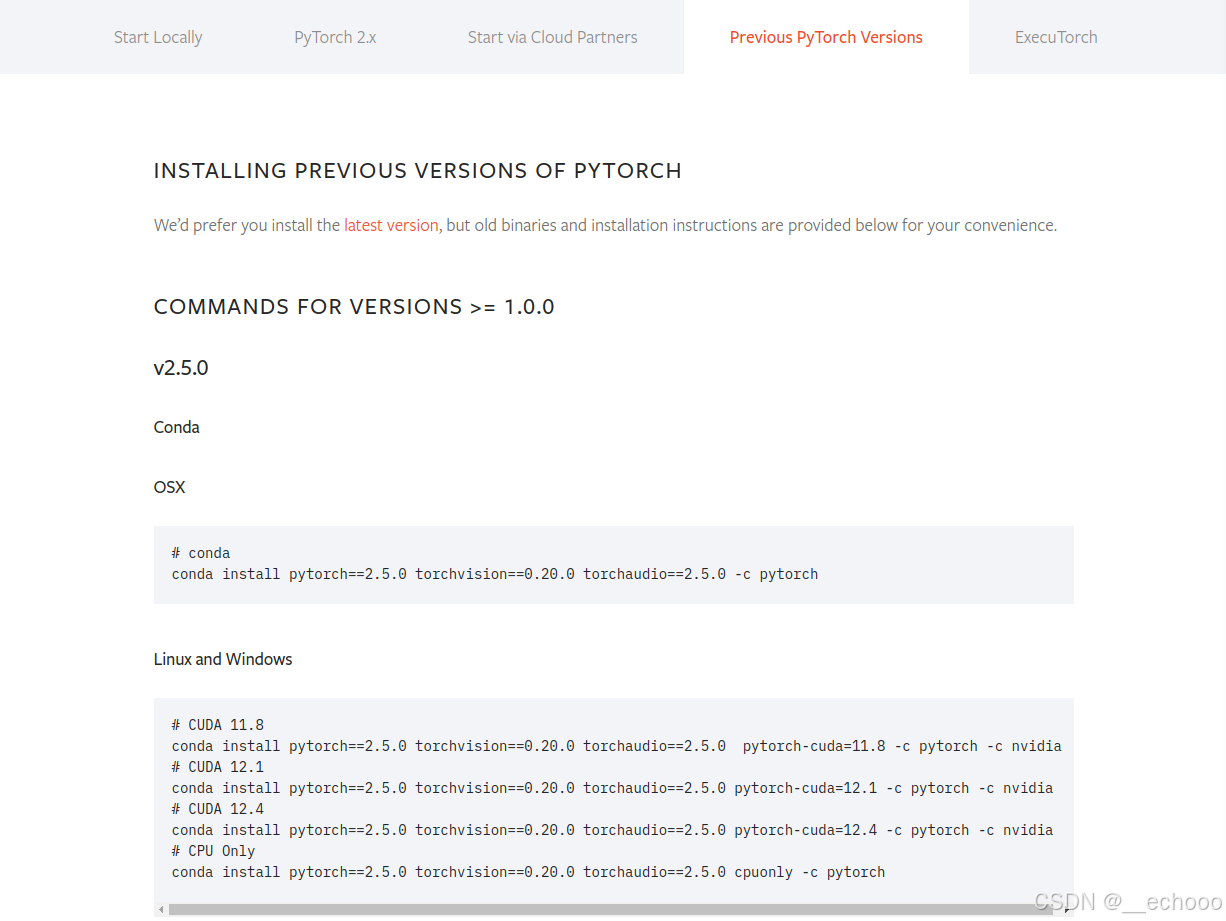Click the '# CUDA 12.1' comment line
The image size is (1226, 921).
click(x=218, y=767)
